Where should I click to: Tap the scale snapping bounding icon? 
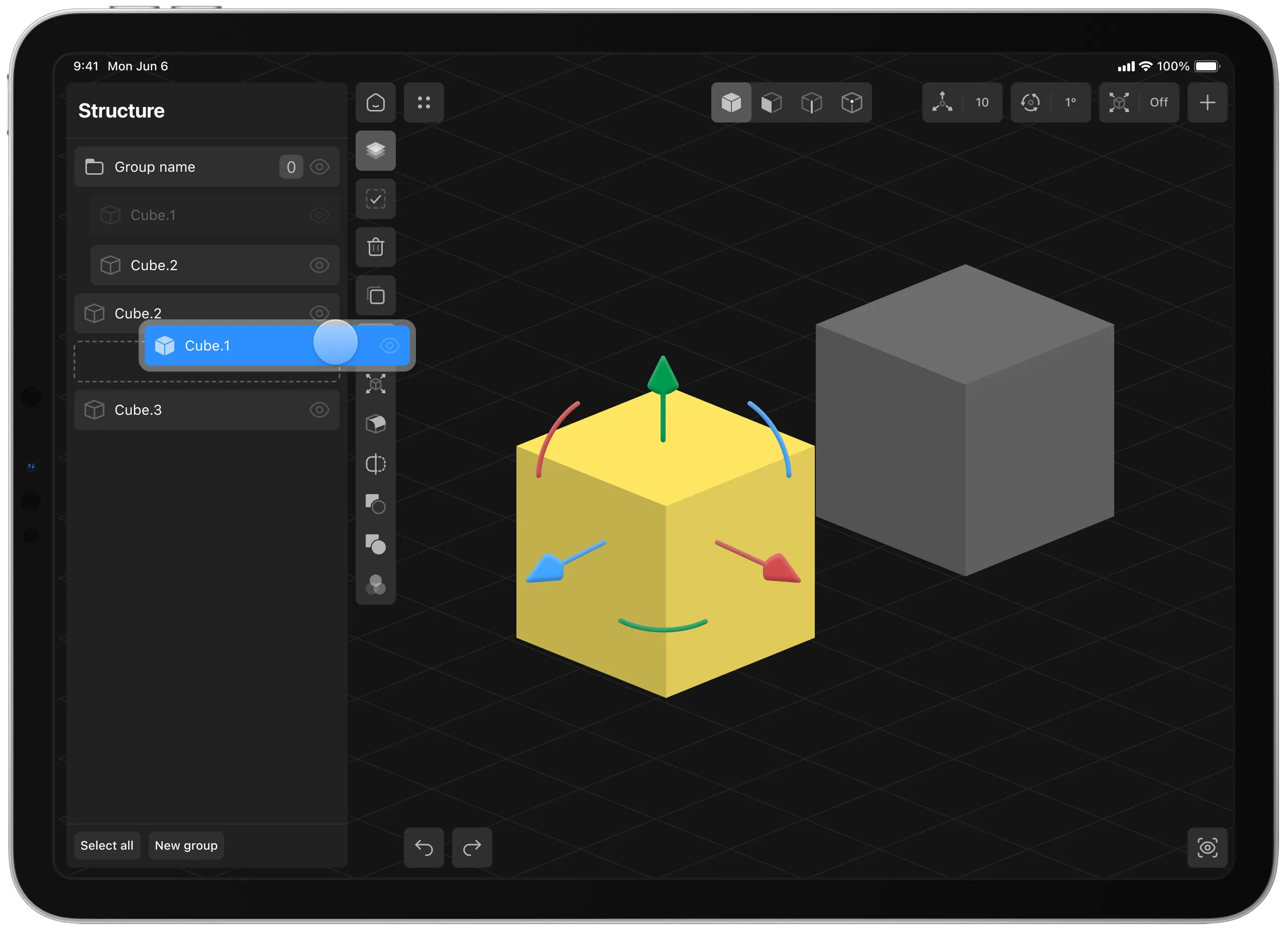click(x=1119, y=103)
